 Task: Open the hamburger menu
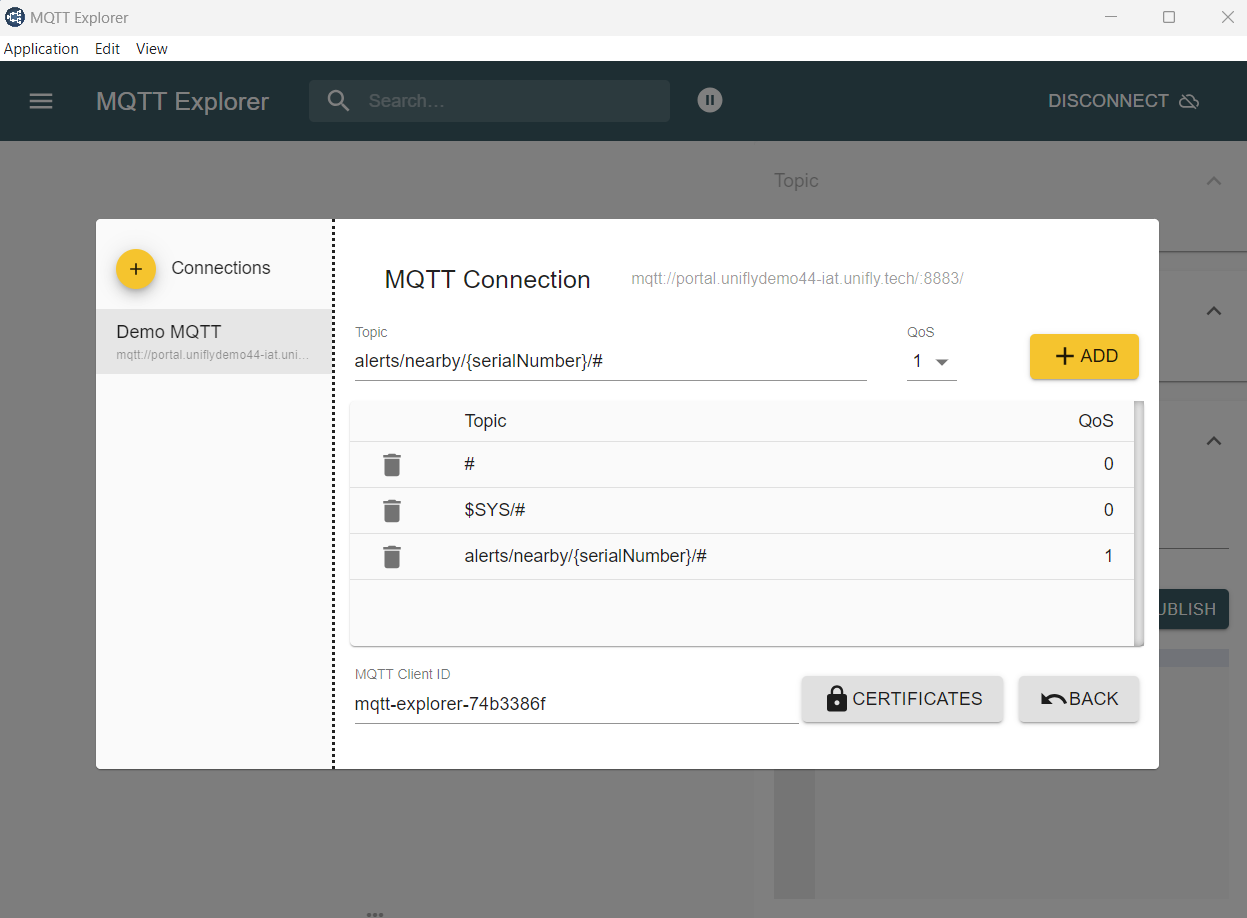pyautogui.click(x=41, y=100)
